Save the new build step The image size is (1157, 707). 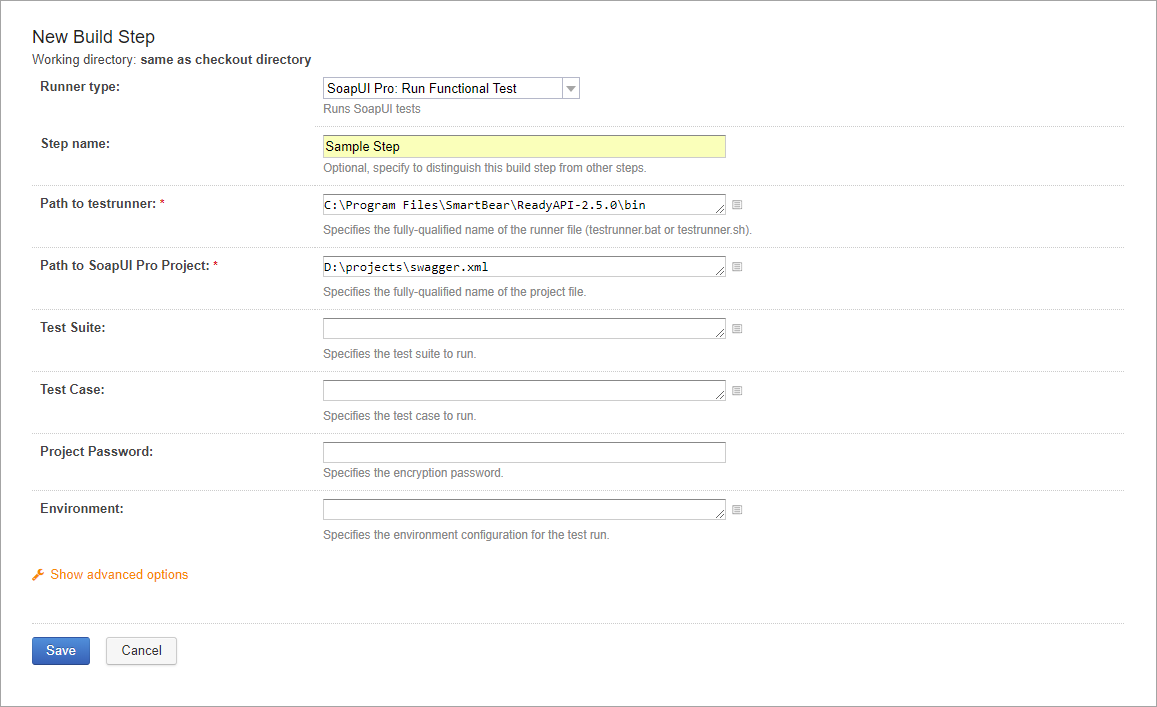61,650
